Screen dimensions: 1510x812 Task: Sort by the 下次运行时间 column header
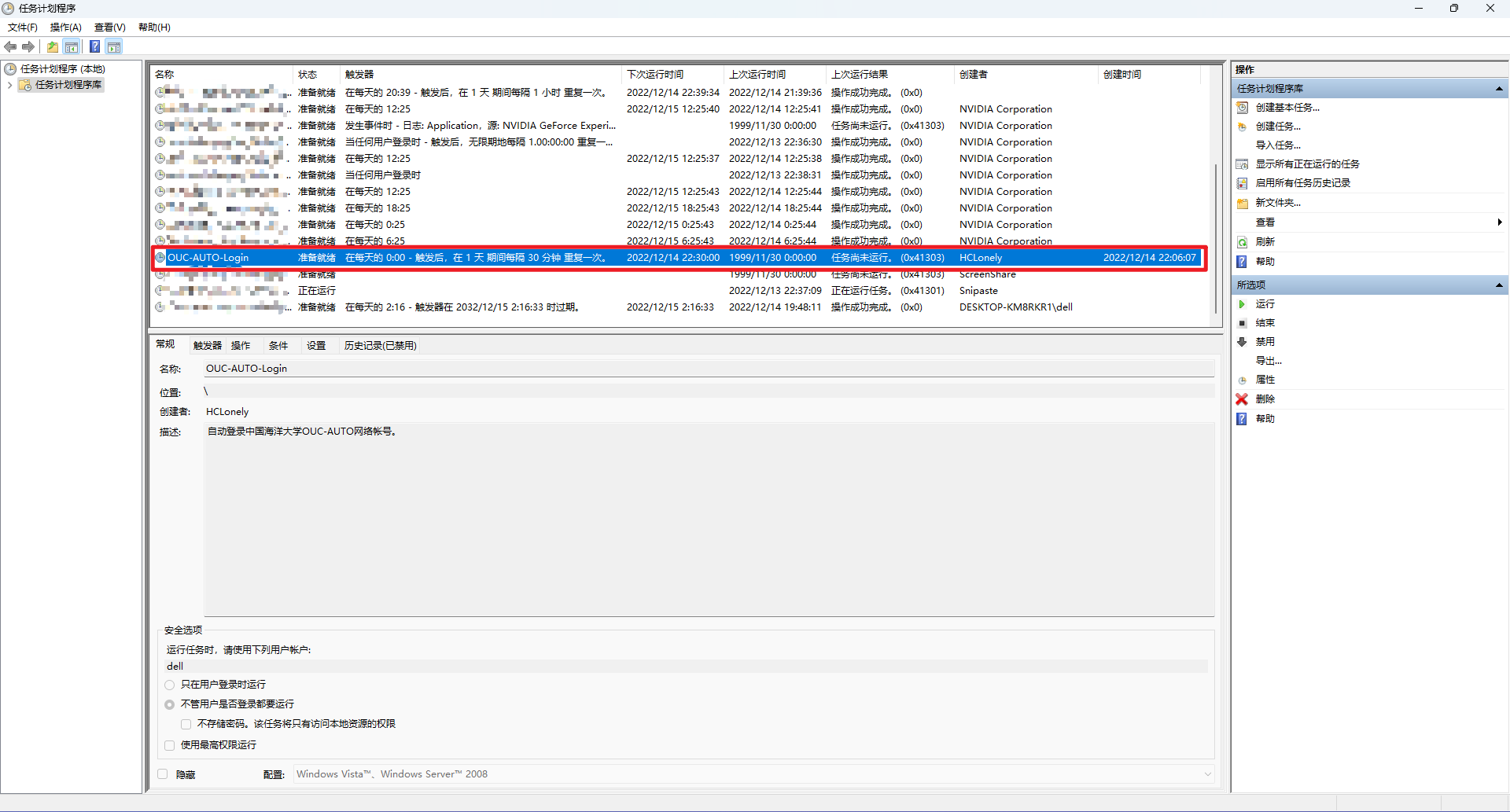pyautogui.click(x=674, y=75)
